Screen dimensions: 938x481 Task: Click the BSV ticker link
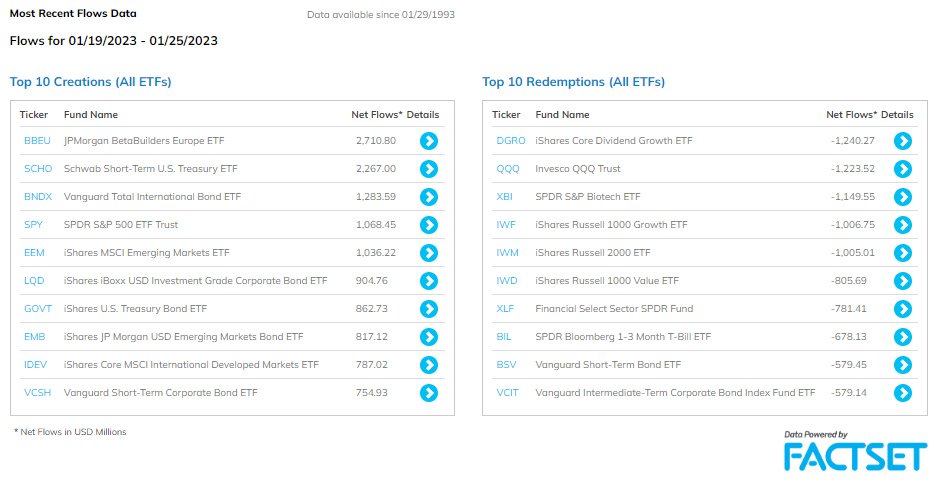point(506,365)
